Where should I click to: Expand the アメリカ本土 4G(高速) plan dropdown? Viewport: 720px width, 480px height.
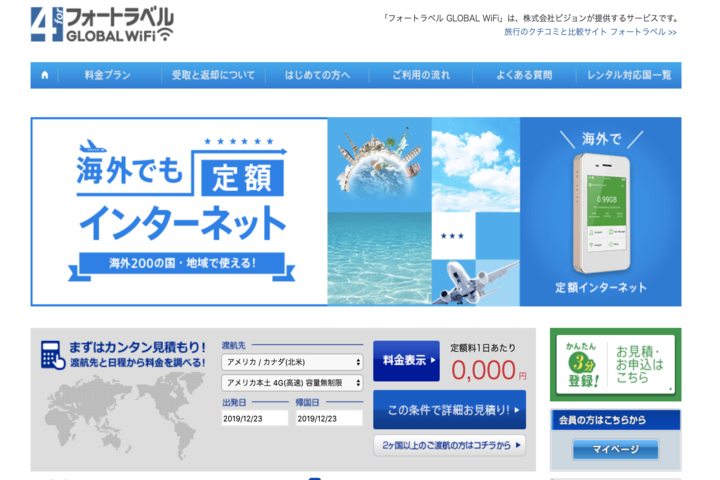click(x=291, y=382)
